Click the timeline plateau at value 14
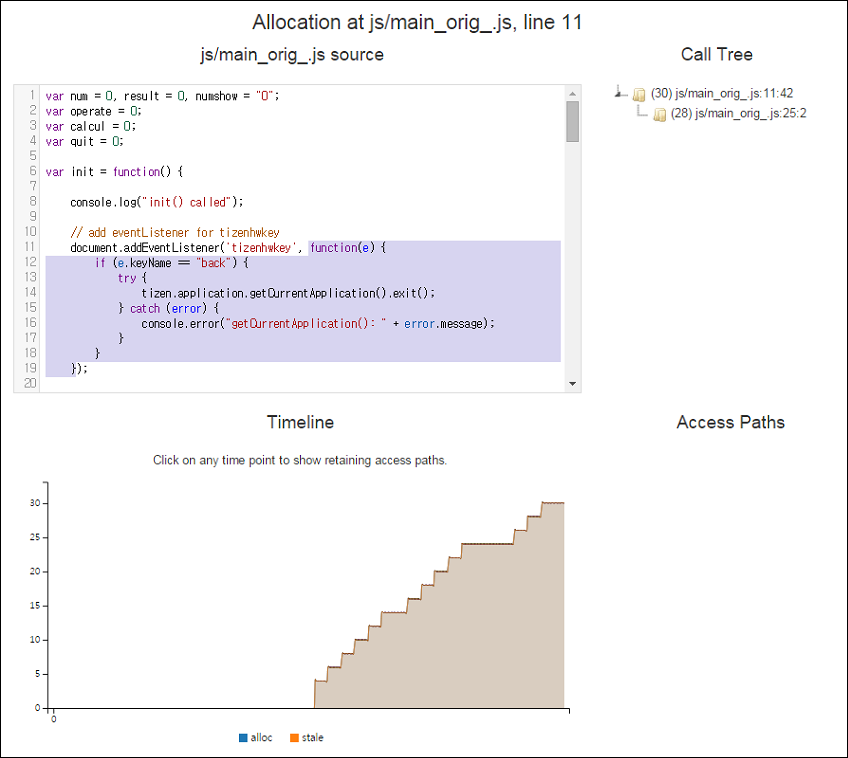 click(393, 612)
